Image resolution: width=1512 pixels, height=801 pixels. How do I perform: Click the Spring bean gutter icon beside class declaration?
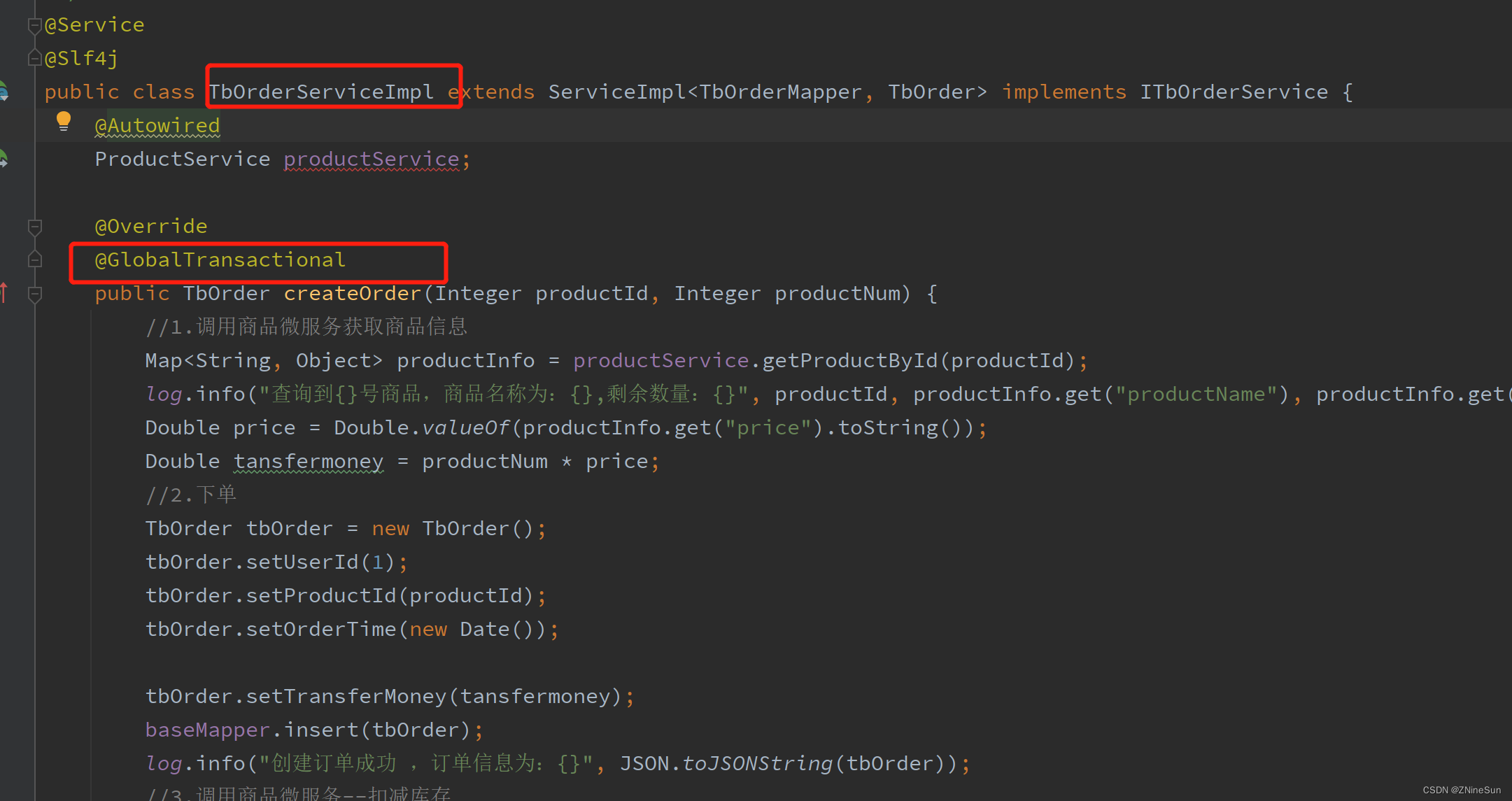click(x=3, y=91)
